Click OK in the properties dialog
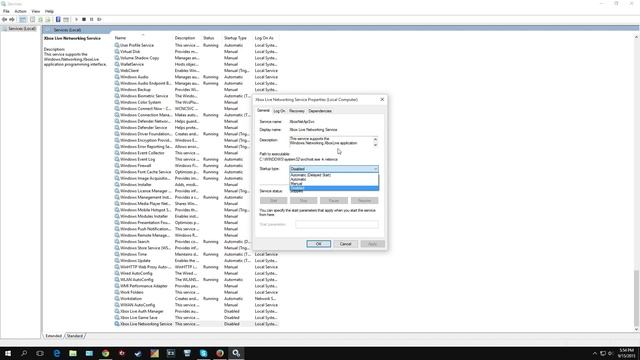The width and height of the screenshot is (640, 360). (318, 244)
